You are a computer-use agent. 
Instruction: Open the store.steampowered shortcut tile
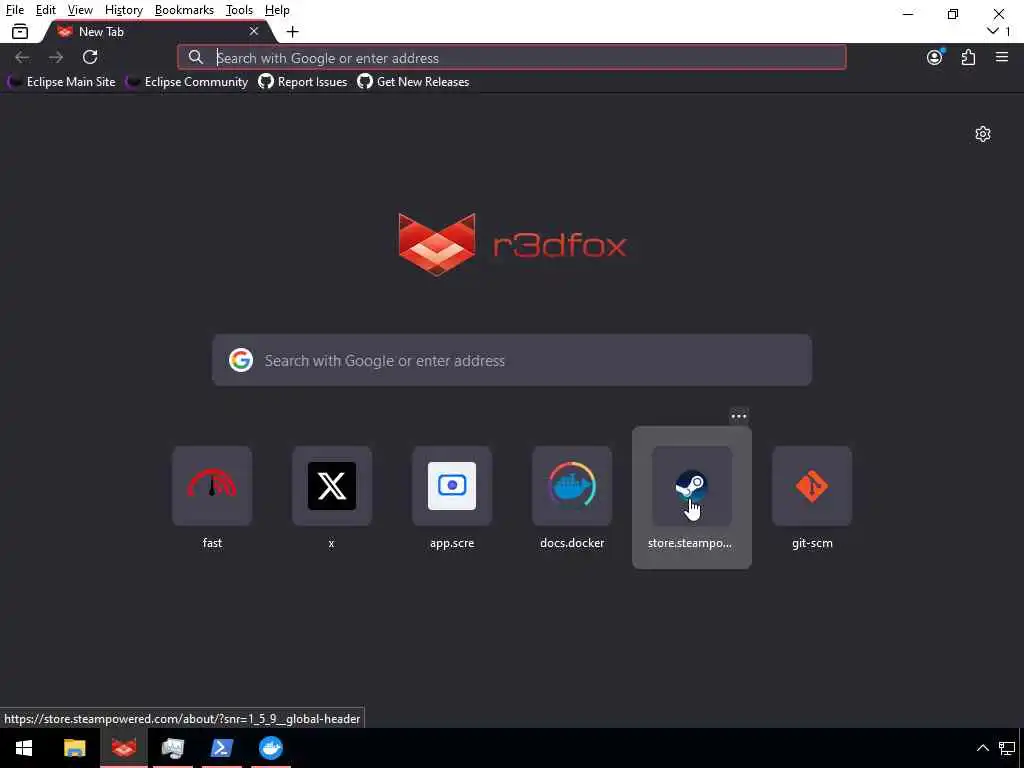(692, 498)
